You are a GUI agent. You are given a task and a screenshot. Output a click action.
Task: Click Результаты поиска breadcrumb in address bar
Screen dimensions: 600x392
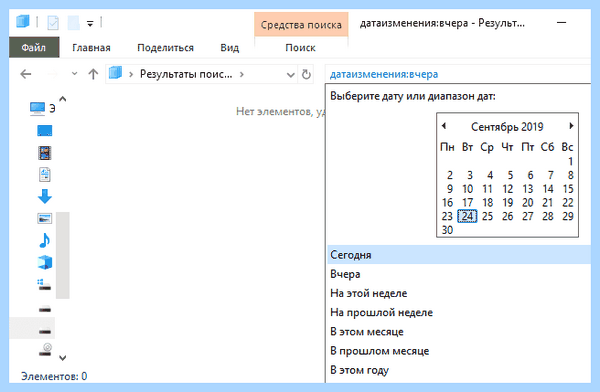click(186, 74)
